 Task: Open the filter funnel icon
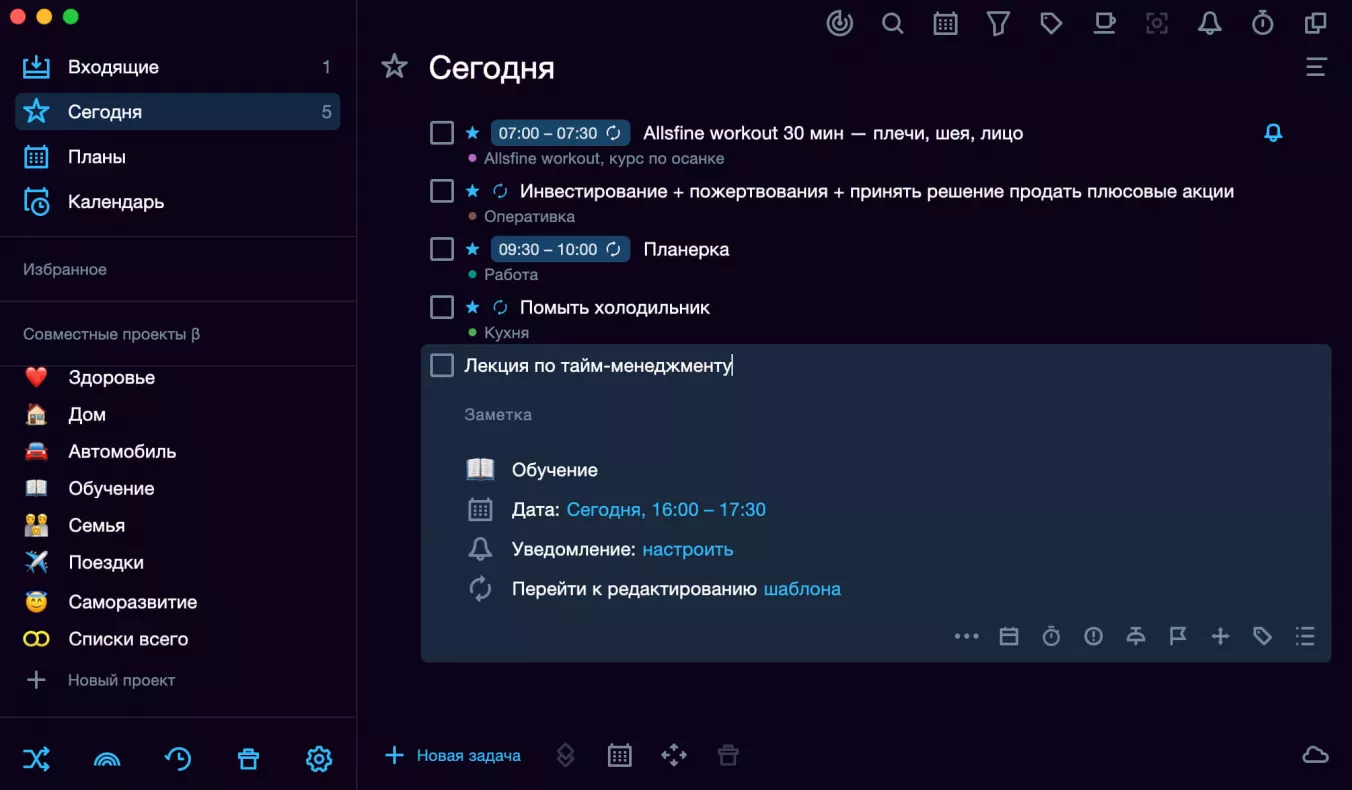point(998,23)
